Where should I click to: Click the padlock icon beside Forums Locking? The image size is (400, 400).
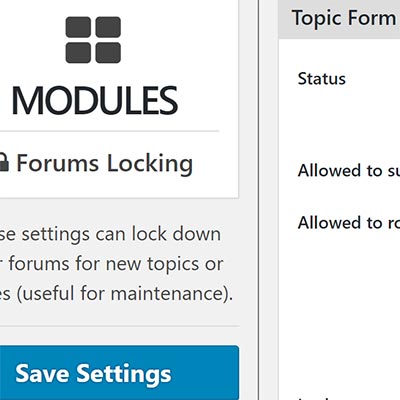[3, 162]
